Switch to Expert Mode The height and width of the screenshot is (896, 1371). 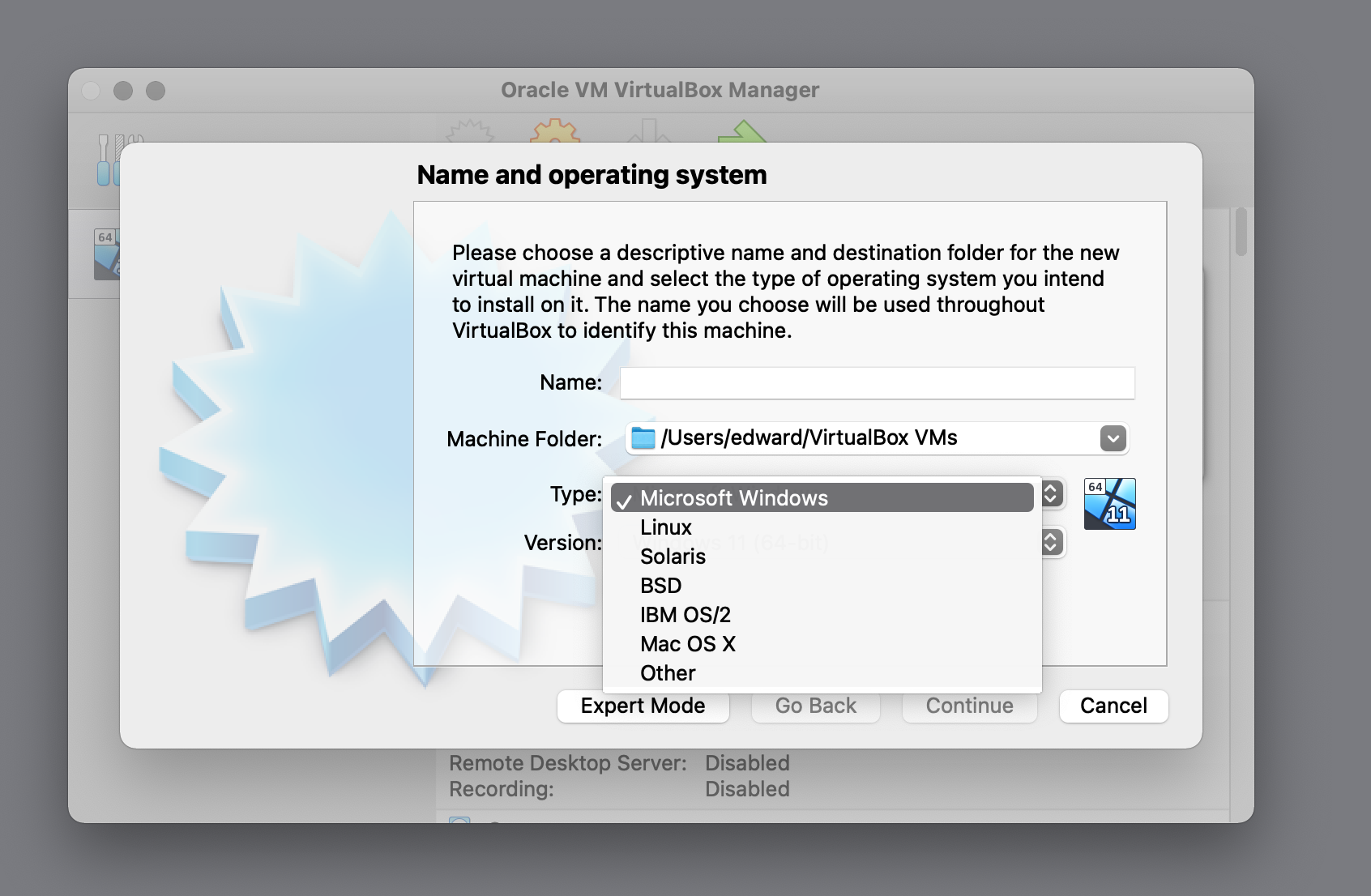(643, 706)
